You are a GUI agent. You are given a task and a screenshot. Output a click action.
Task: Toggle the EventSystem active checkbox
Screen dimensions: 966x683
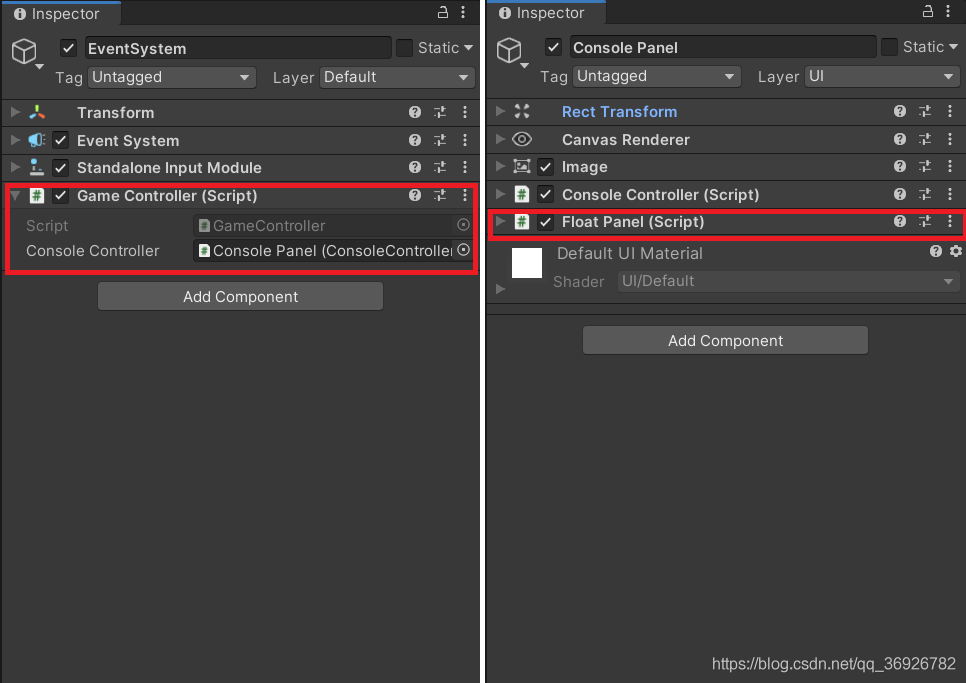point(68,48)
